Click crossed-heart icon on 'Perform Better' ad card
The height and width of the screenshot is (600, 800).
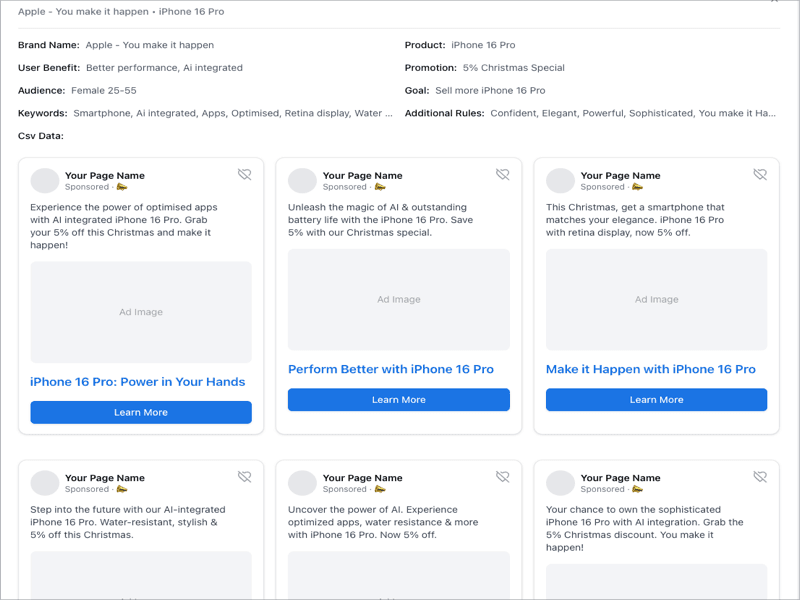tap(503, 175)
